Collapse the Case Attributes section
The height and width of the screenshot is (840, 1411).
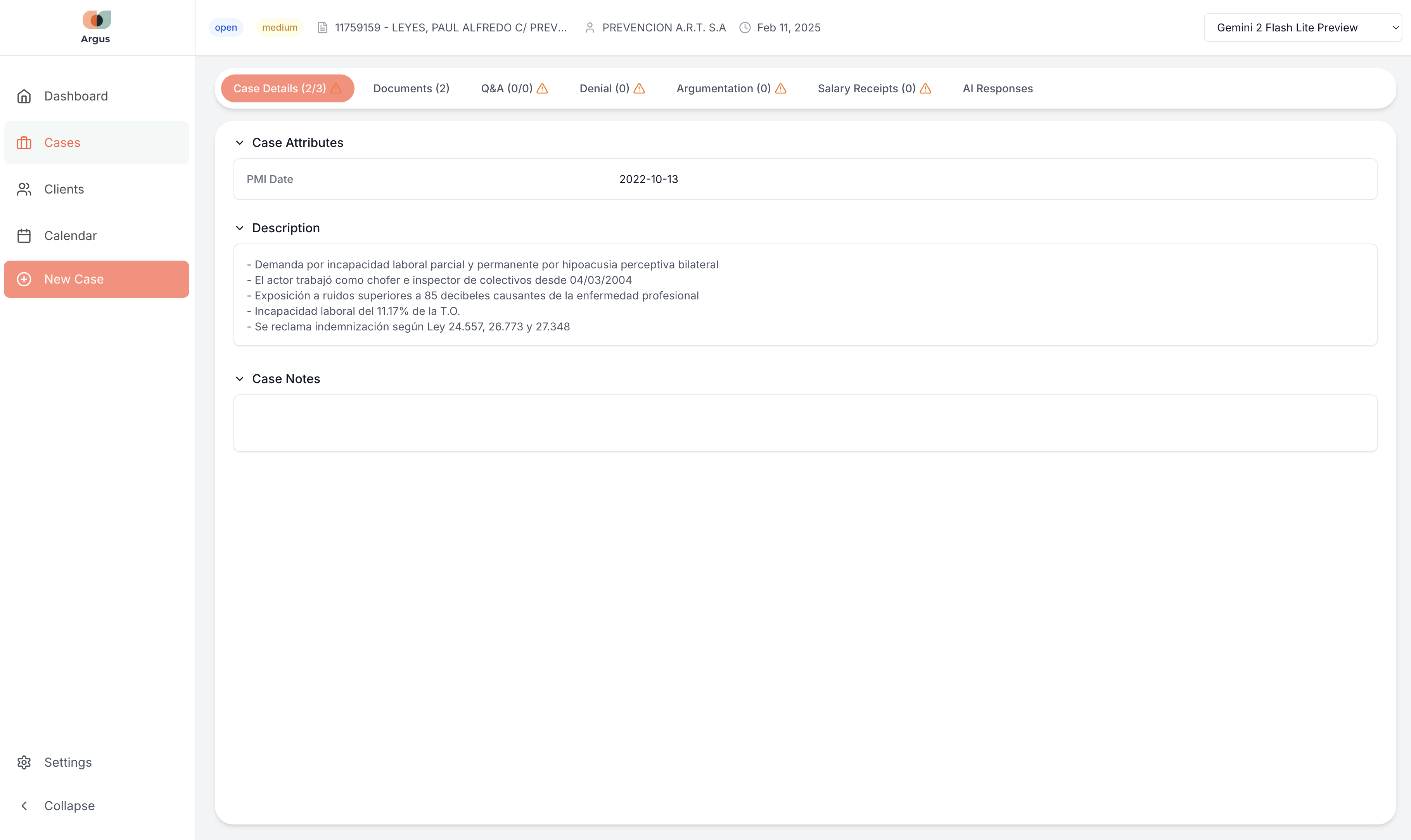(x=240, y=142)
